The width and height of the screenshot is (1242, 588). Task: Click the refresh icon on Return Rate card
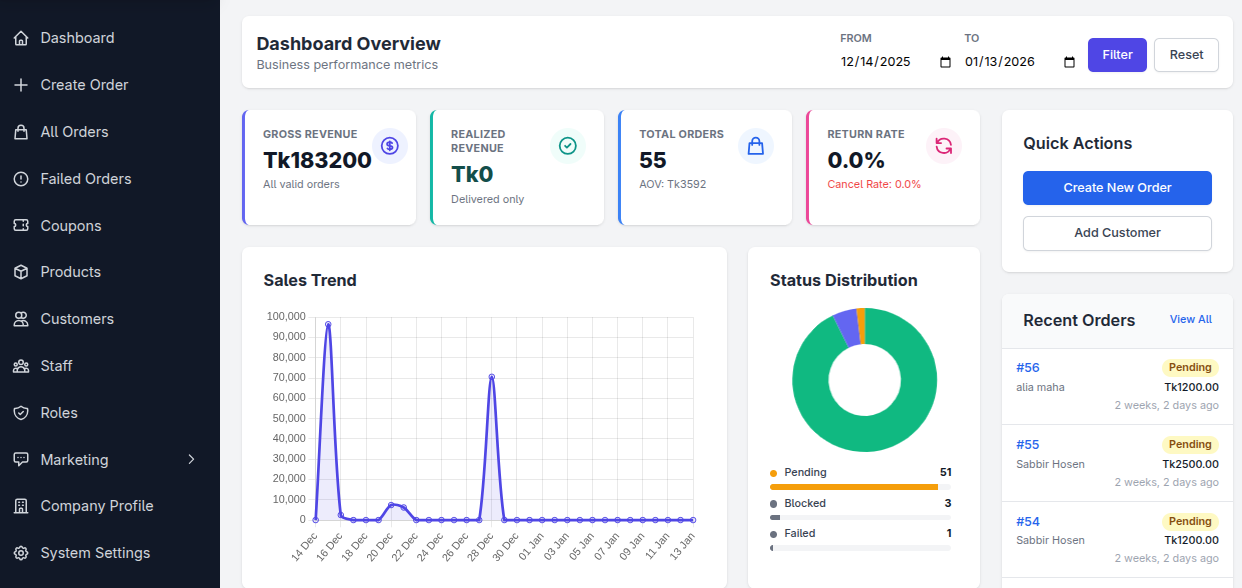click(x=943, y=145)
